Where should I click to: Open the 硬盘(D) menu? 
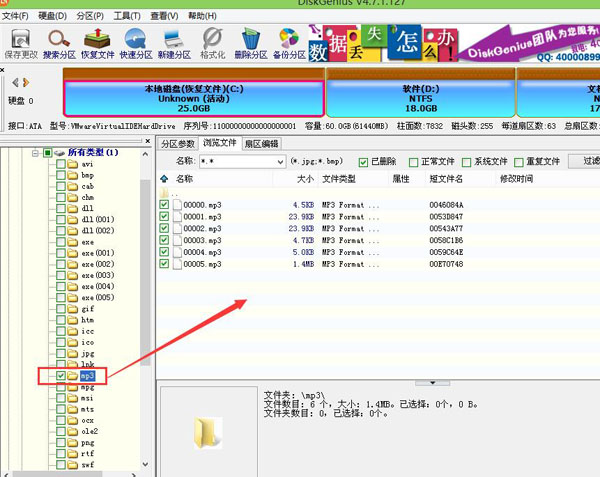[52, 16]
